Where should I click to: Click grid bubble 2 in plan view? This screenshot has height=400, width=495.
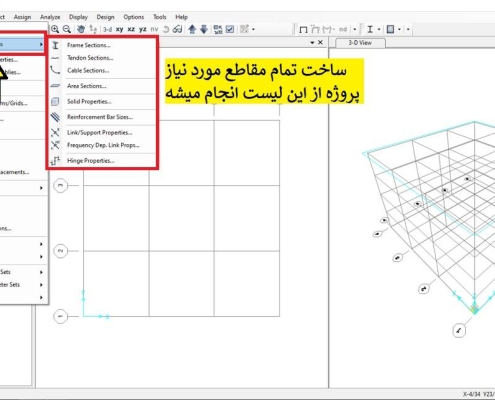point(60,251)
